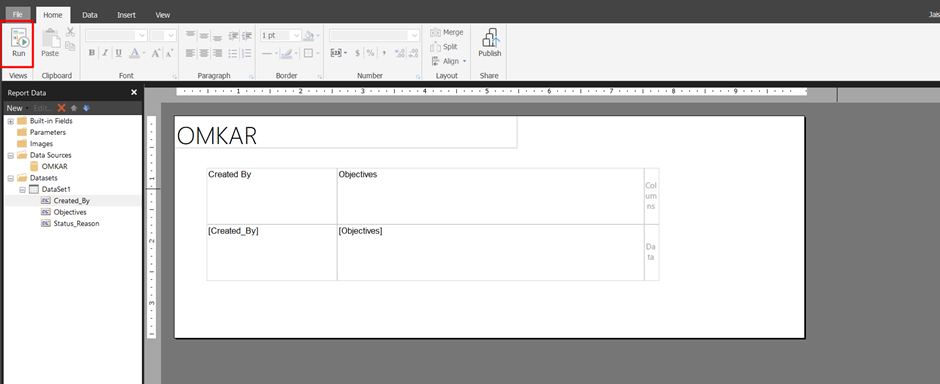Run the report preview

click(x=19, y=43)
